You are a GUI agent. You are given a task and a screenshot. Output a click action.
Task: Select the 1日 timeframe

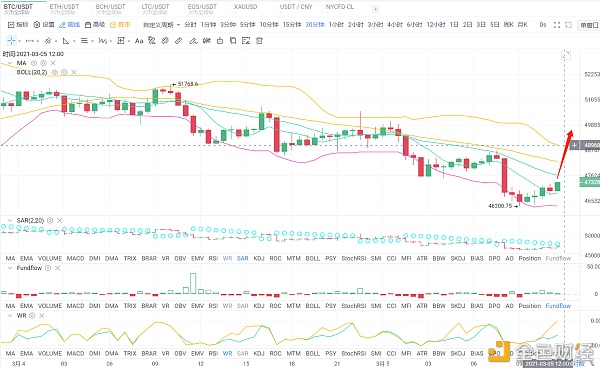(454, 25)
